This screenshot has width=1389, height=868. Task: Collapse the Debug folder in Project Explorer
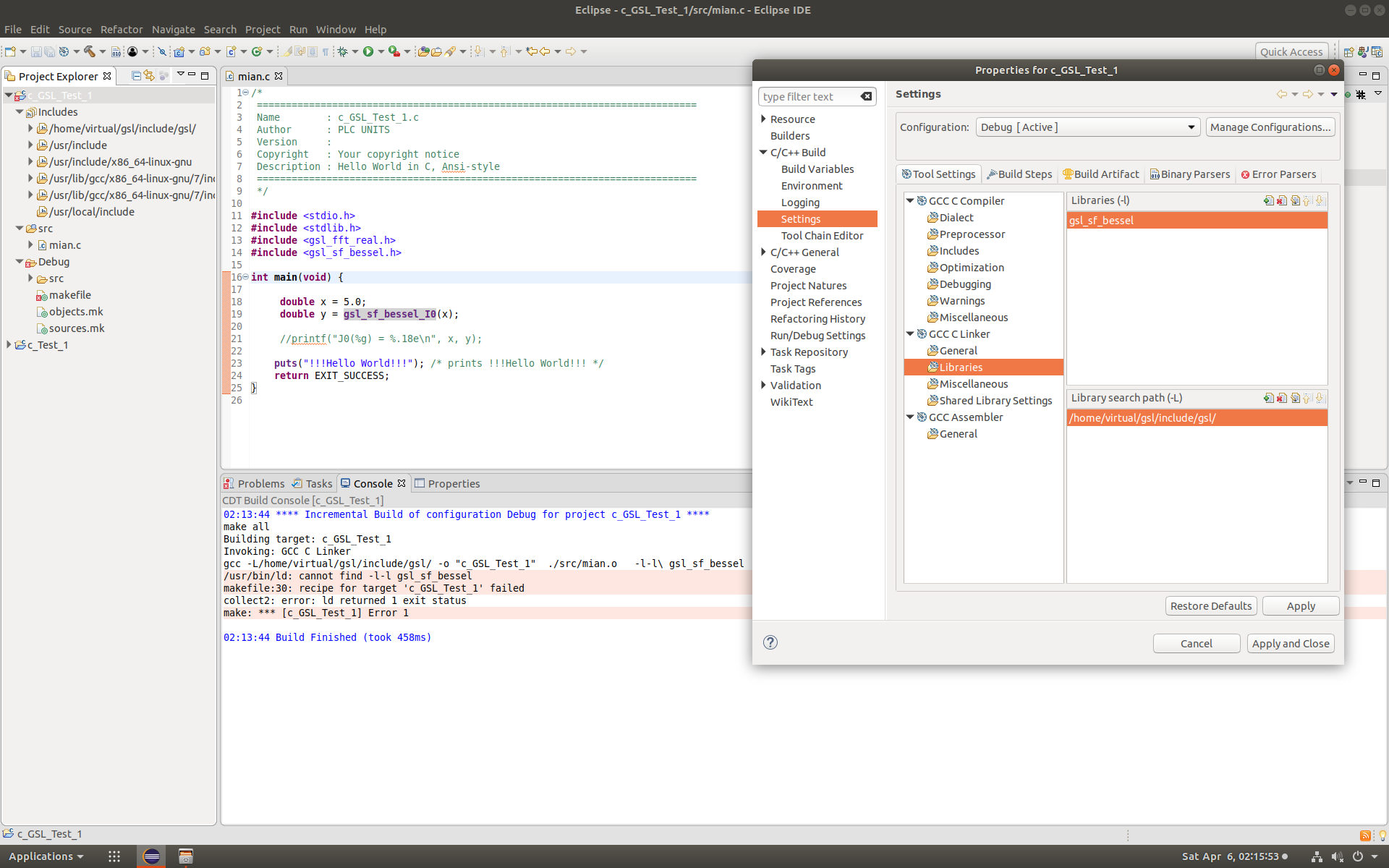point(20,262)
